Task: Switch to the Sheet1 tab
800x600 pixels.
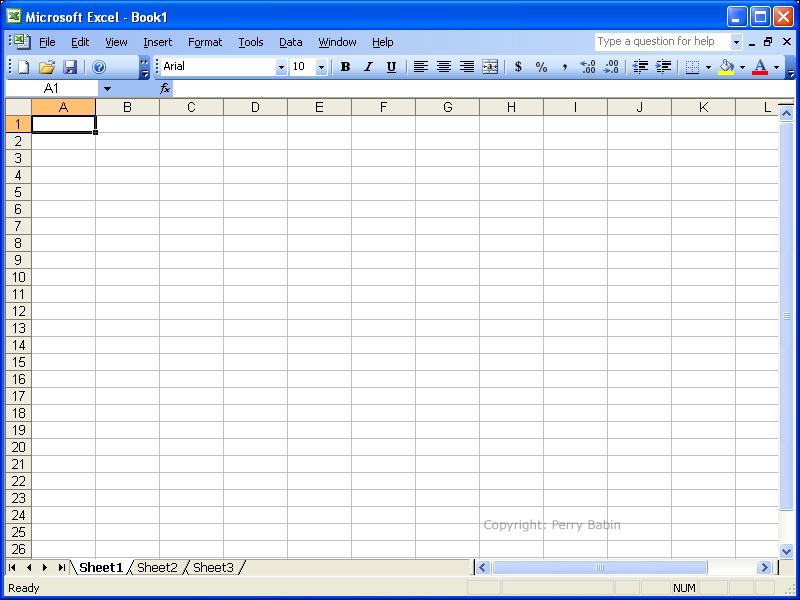Action: (101, 567)
